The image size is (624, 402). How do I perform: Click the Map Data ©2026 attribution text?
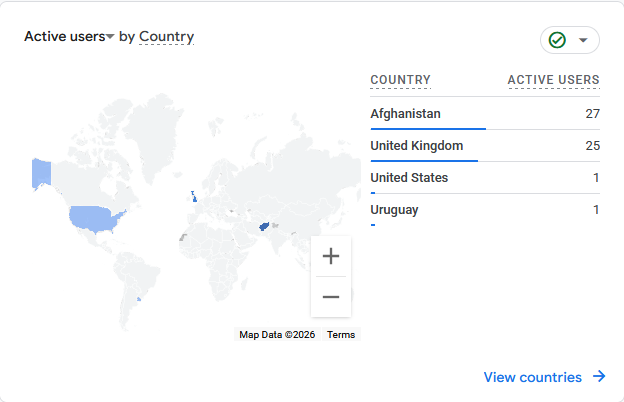click(x=277, y=335)
